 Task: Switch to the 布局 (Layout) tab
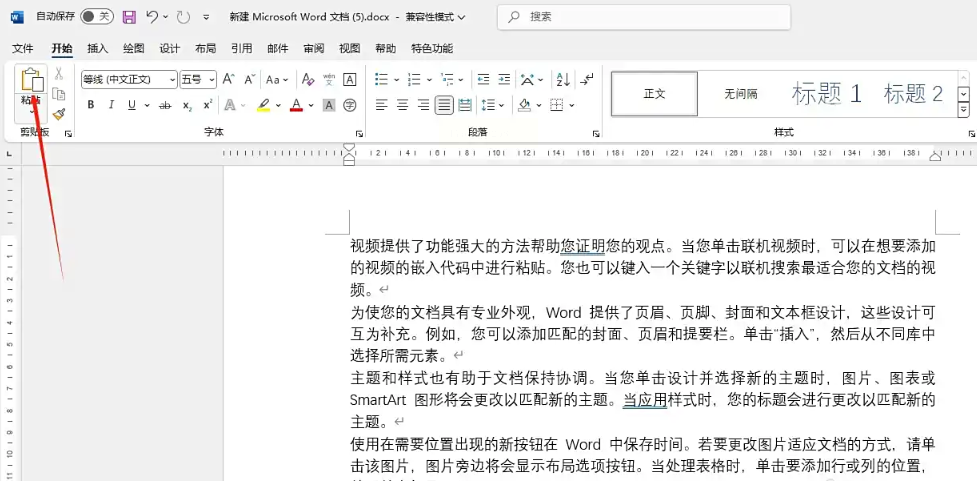point(205,48)
